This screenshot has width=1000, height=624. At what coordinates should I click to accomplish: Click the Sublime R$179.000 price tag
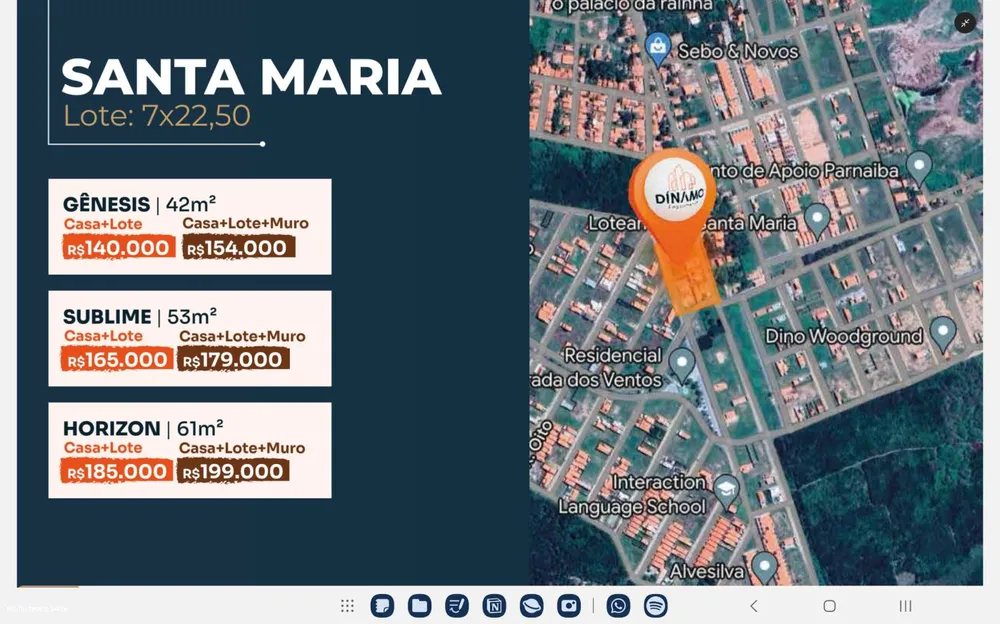[233, 359]
